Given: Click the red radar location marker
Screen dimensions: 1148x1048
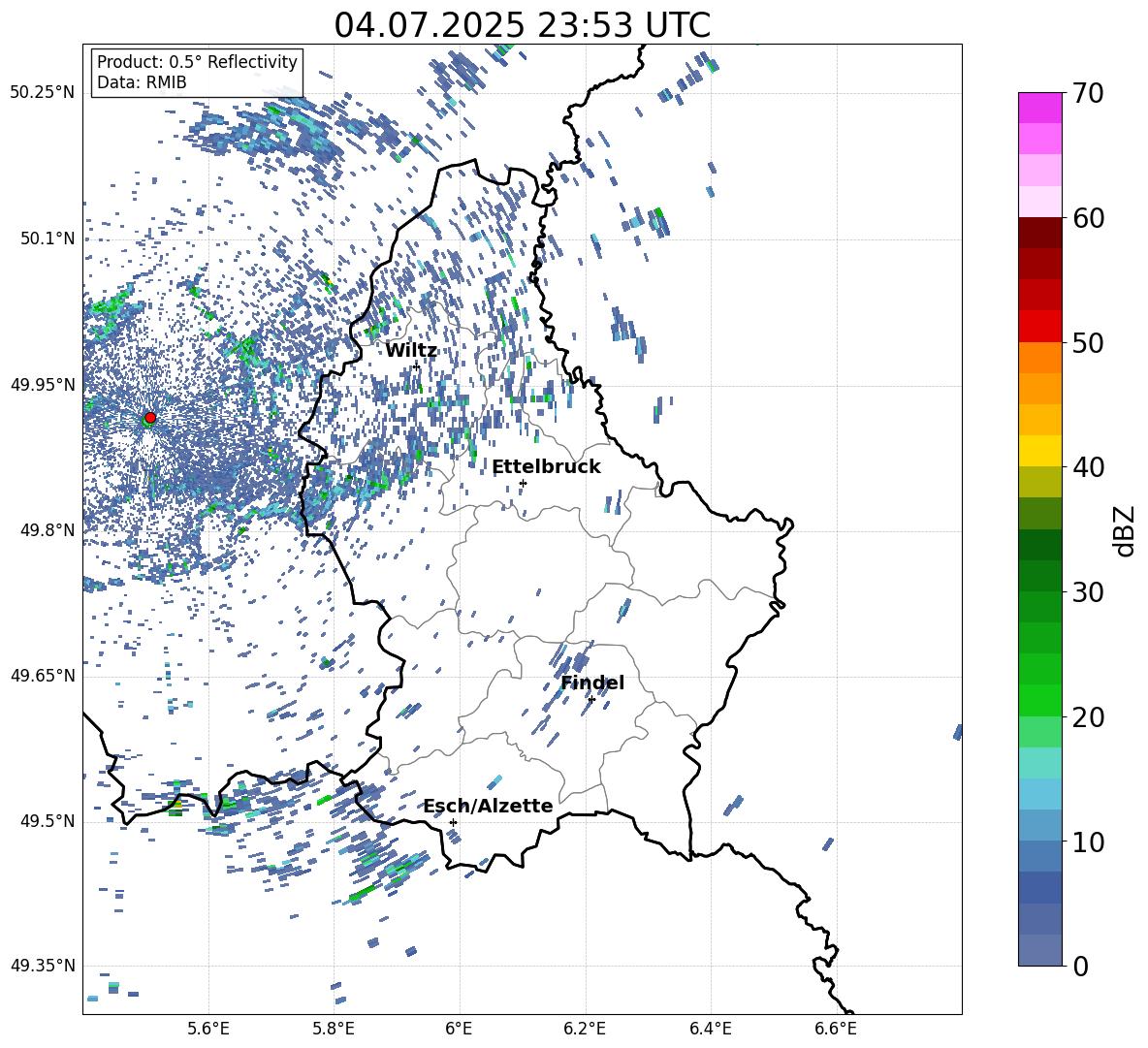Looking at the screenshot, I should (150, 417).
